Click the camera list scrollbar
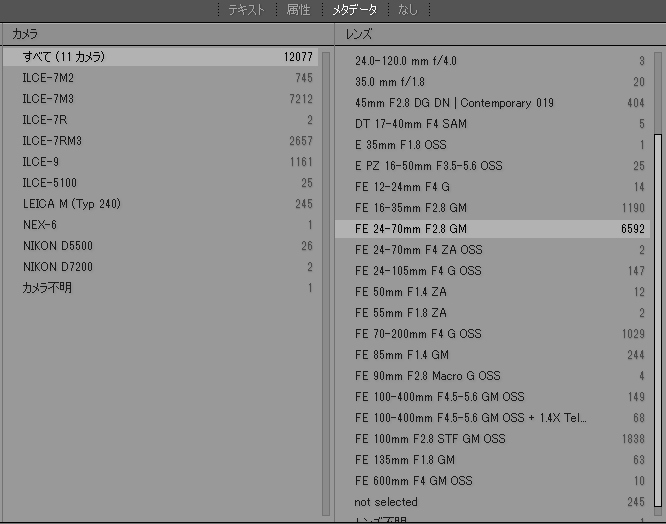Image resolution: width=666 pixels, height=524 pixels. tap(326, 284)
